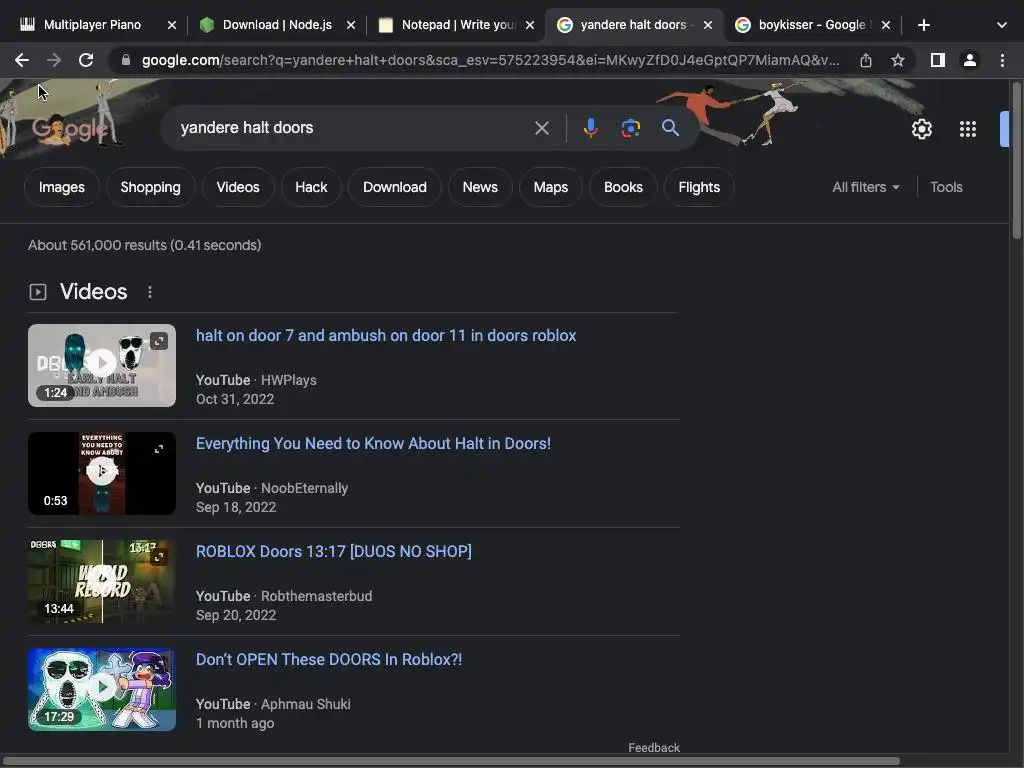The height and width of the screenshot is (768, 1024).
Task: Click the Google doodle logo
Action: point(69,129)
